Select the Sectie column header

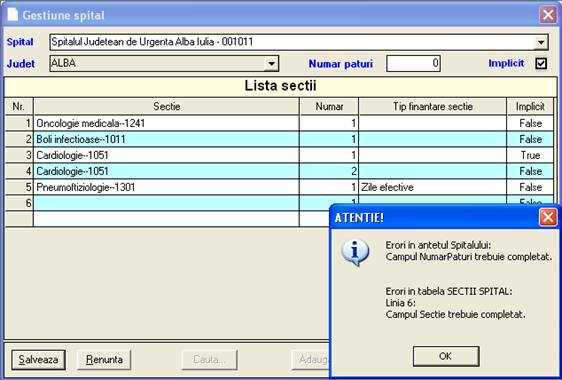166,106
